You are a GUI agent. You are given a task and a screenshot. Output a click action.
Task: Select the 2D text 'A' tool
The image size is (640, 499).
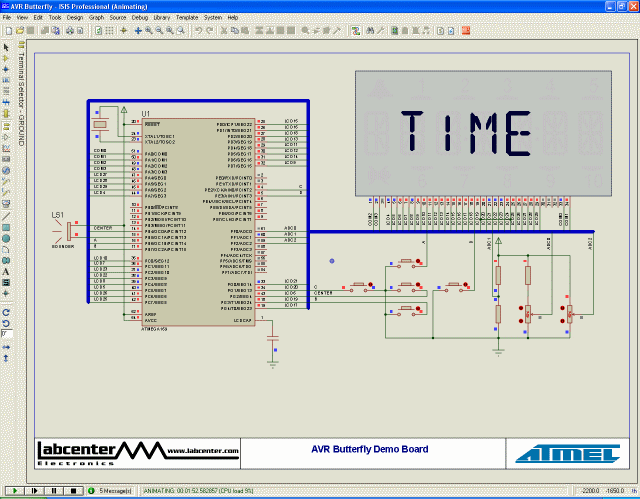pyautogui.click(x=6, y=271)
